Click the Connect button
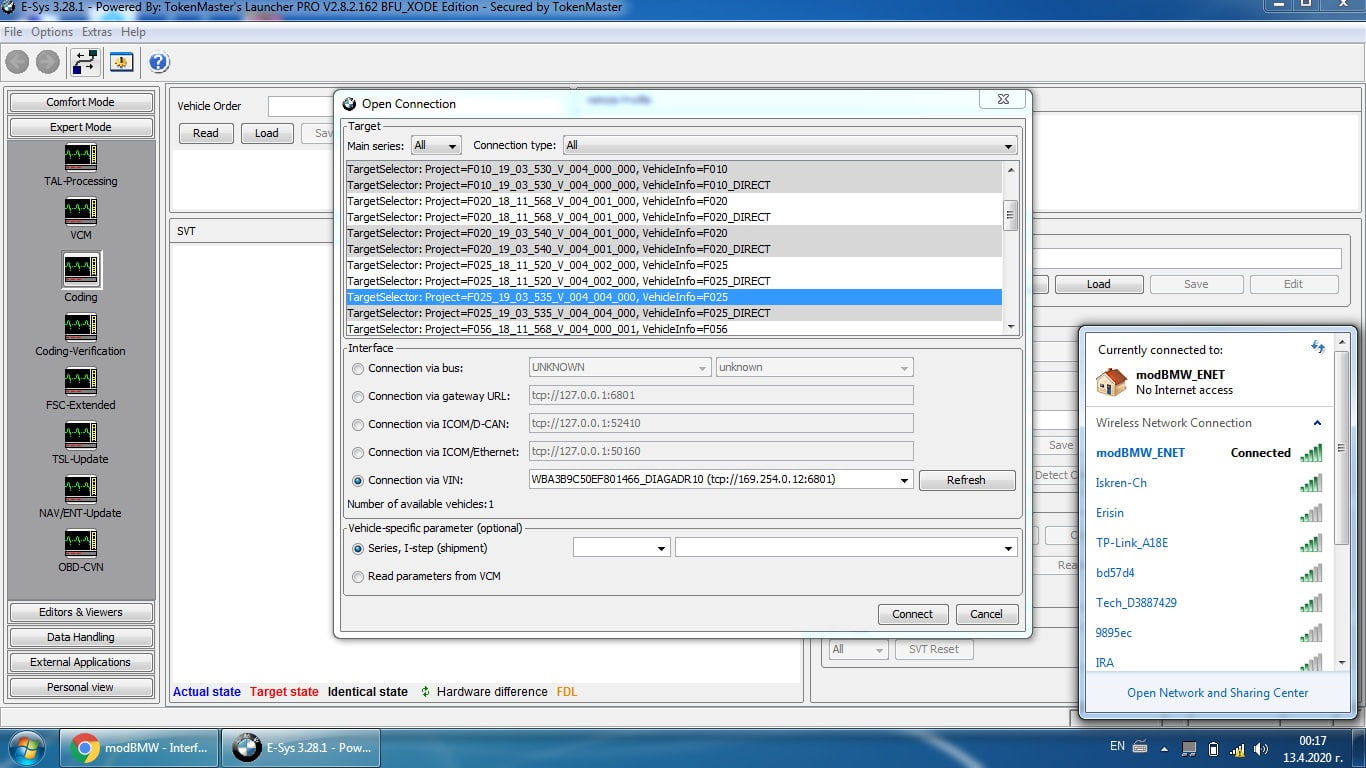 (x=913, y=614)
